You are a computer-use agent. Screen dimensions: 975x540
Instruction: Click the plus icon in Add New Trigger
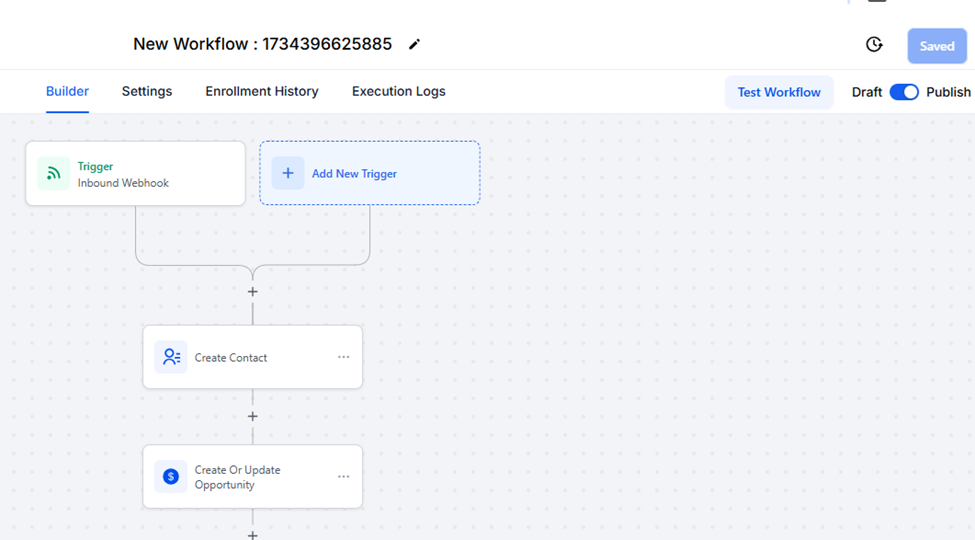[288, 173]
